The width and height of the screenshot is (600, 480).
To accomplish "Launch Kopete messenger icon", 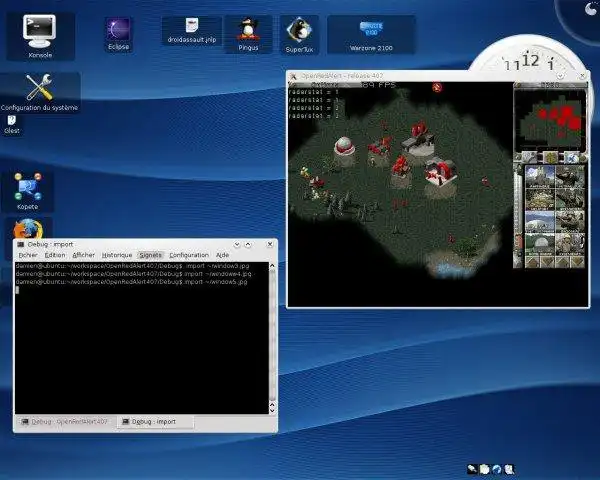I will [x=28, y=191].
